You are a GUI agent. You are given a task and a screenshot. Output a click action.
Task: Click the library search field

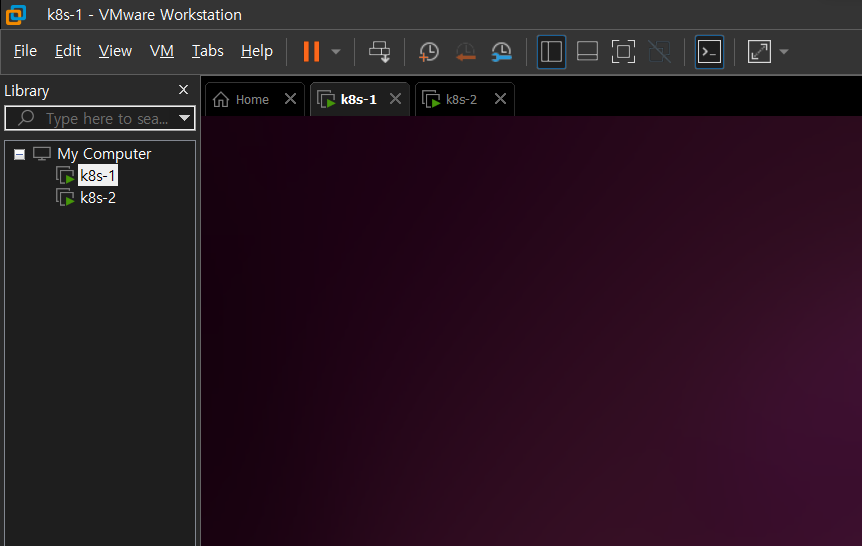pos(100,118)
